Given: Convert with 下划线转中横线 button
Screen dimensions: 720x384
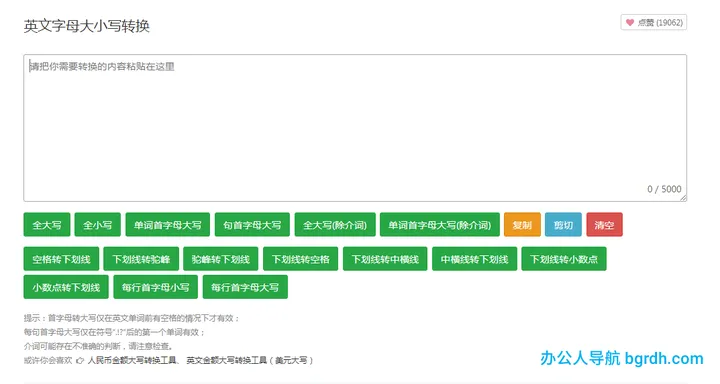Looking at the screenshot, I should pyautogui.click(x=385, y=259).
